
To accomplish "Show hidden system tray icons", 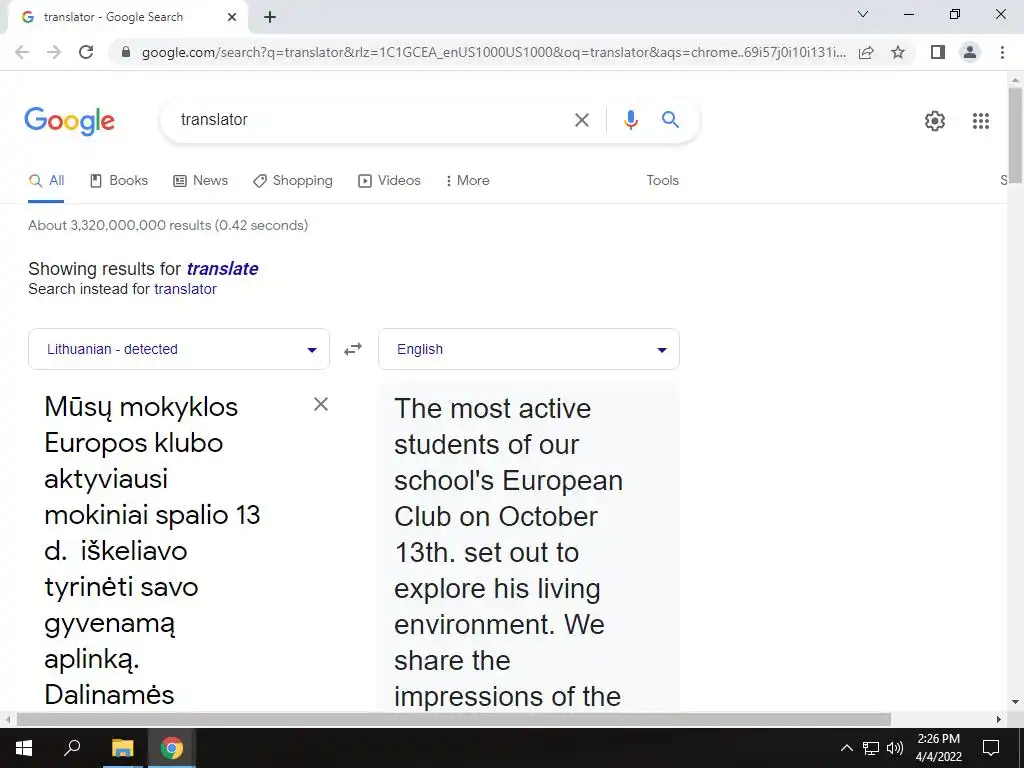I will click(x=846, y=748).
